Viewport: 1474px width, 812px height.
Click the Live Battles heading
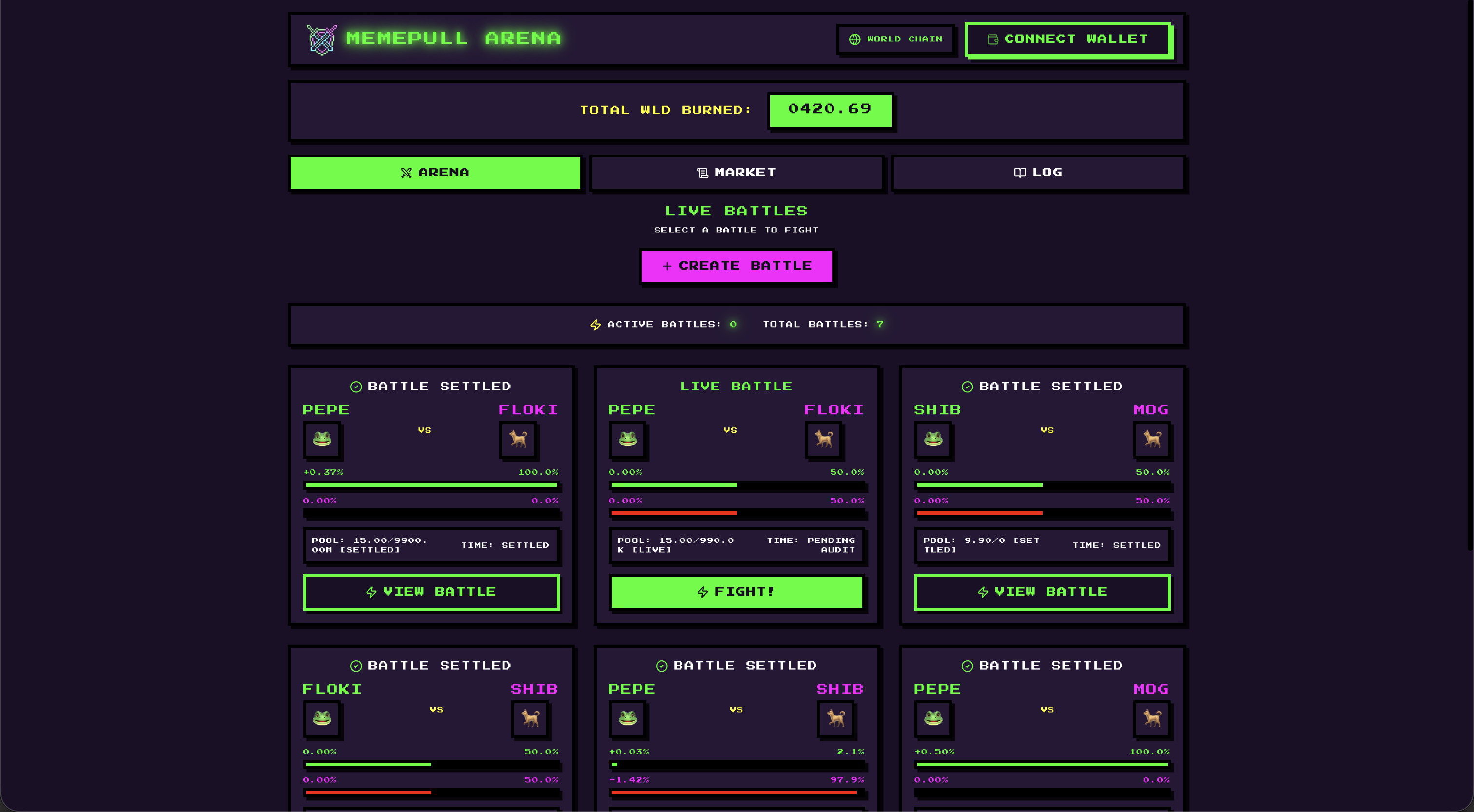click(x=737, y=211)
